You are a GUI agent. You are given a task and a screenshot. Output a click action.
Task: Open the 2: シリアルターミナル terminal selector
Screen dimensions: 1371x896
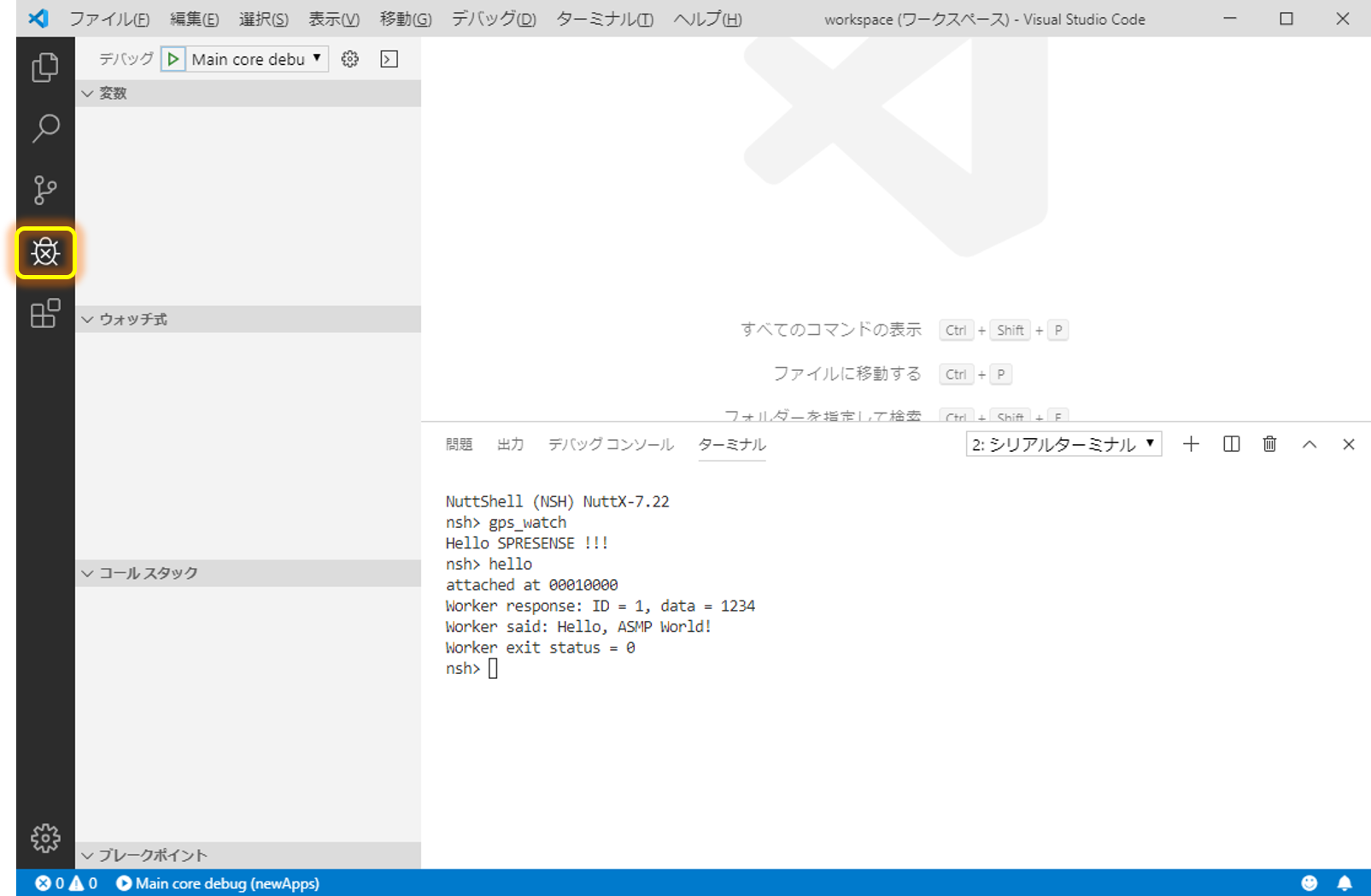tap(1063, 443)
